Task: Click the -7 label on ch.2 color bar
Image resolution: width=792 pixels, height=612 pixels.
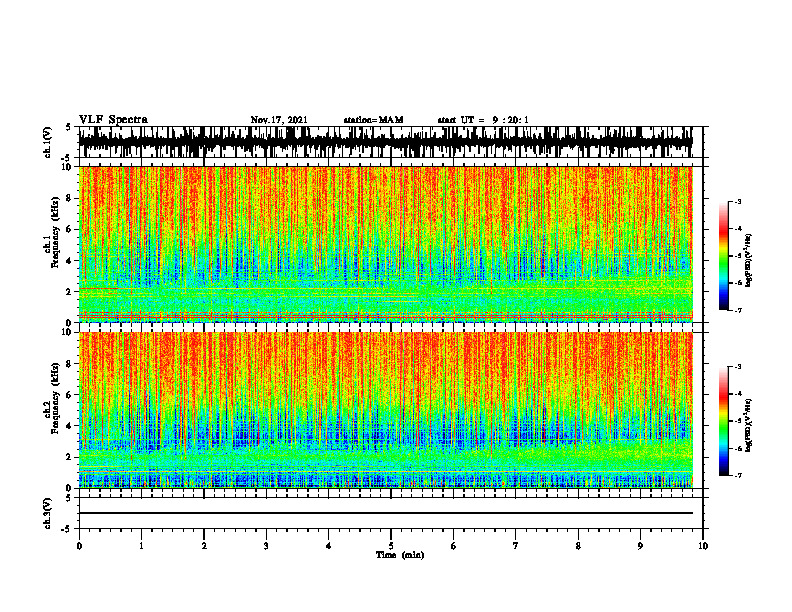Action: tap(738, 475)
